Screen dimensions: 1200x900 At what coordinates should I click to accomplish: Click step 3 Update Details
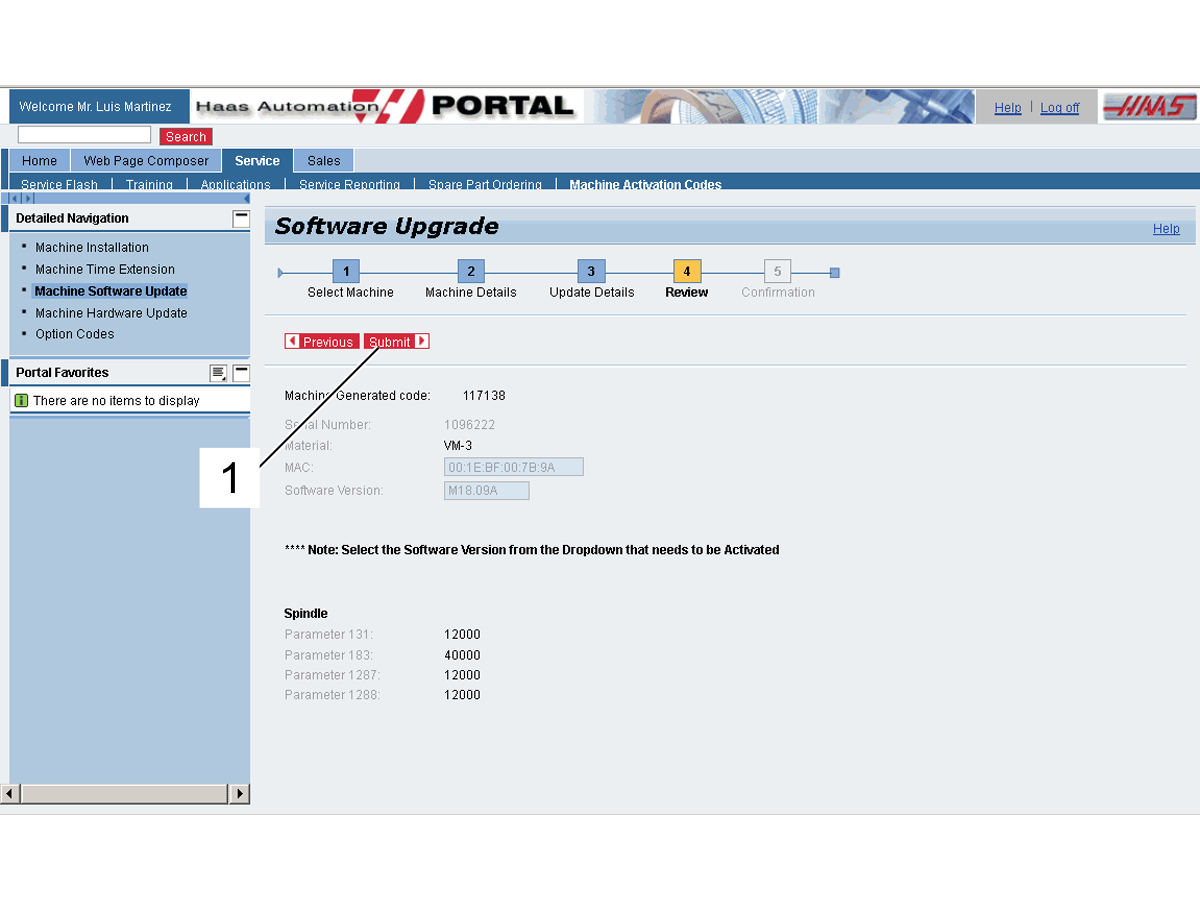tap(591, 272)
